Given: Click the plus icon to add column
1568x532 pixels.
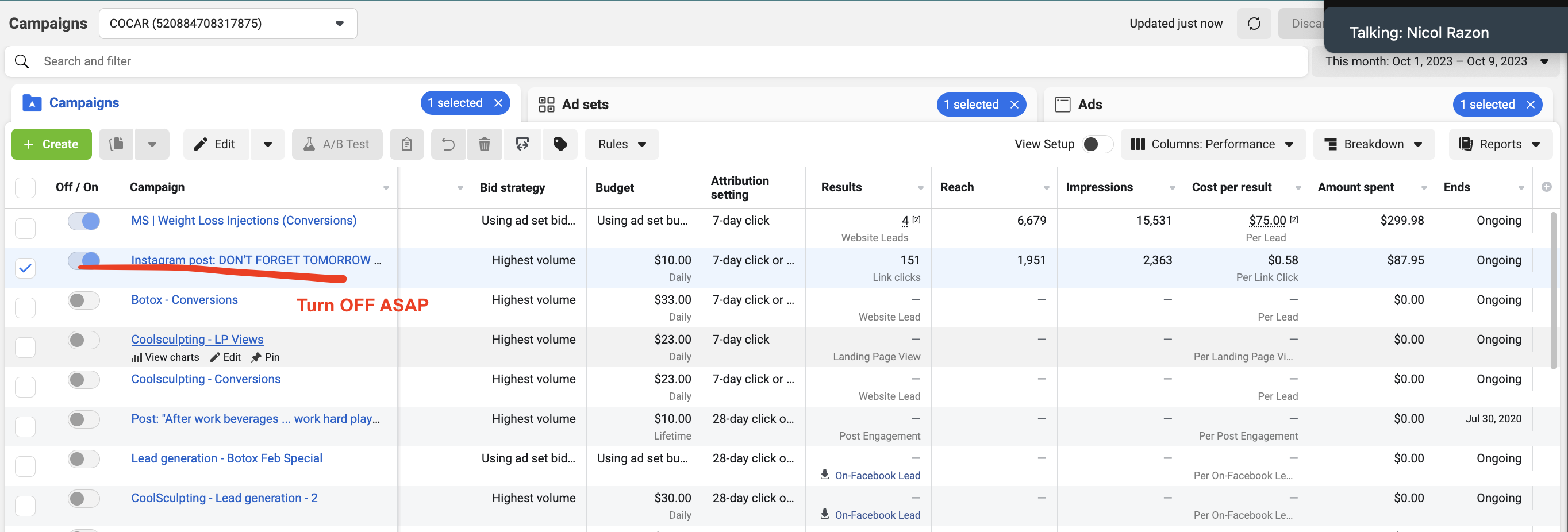Looking at the screenshot, I should pyautogui.click(x=1547, y=187).
